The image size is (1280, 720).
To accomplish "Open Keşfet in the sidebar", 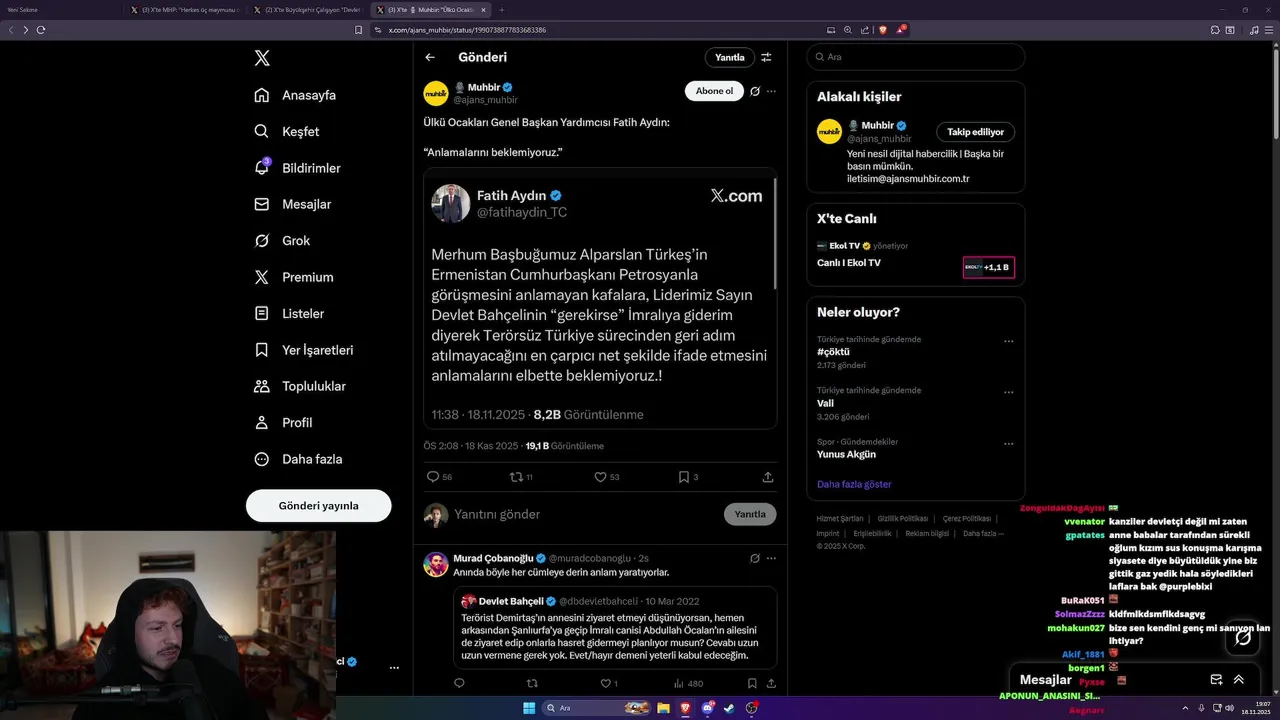I will [286, 131].
